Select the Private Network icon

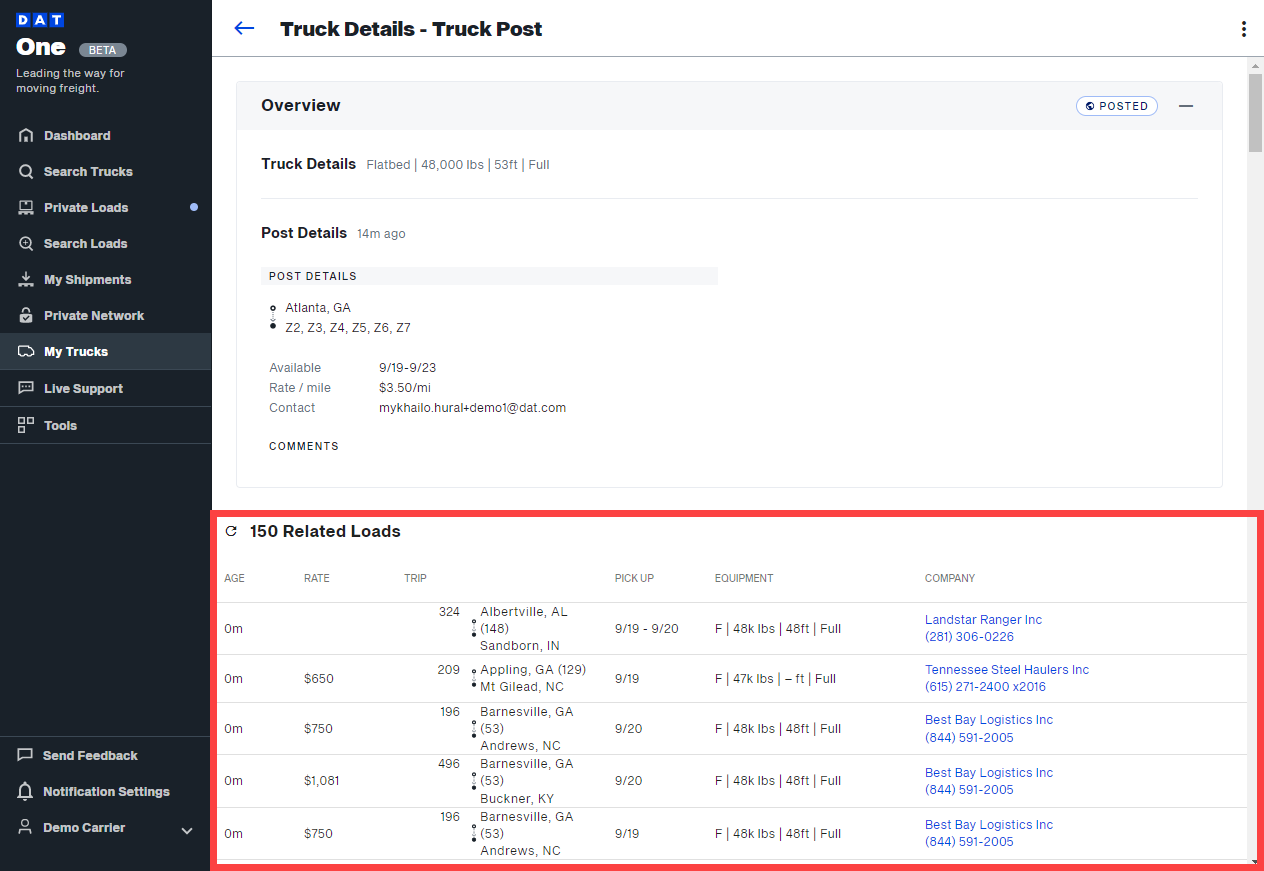coord(27,315)
